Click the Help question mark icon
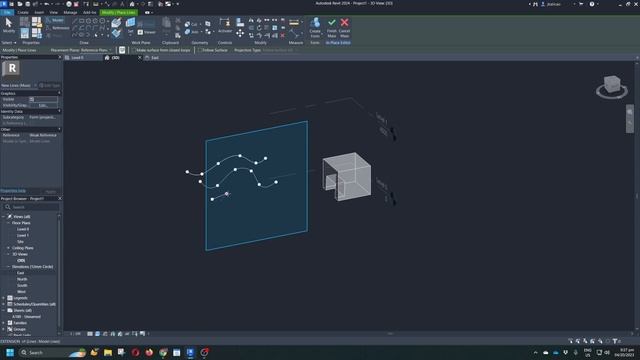This screenshot has height=360, width=640. [592, 4]
